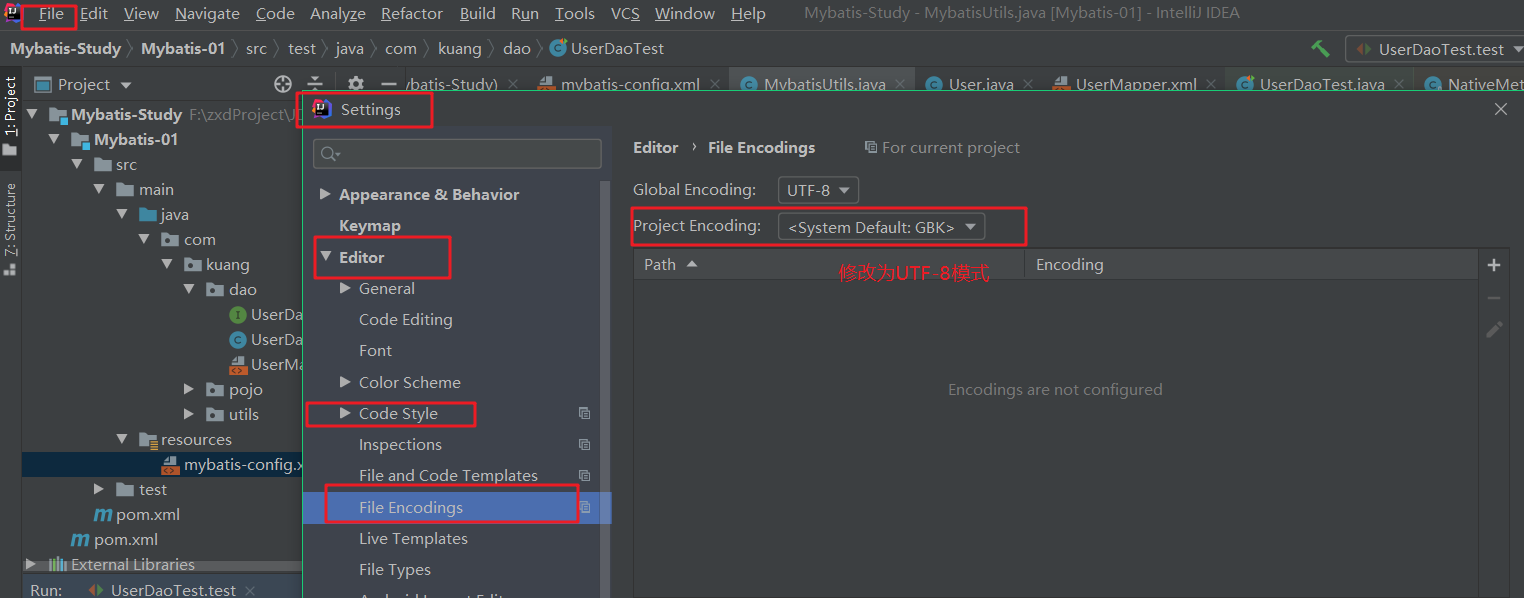Collapse the Editor settings category
Viewport: 1524px width, 598px height.
click(x=325, y=257)
